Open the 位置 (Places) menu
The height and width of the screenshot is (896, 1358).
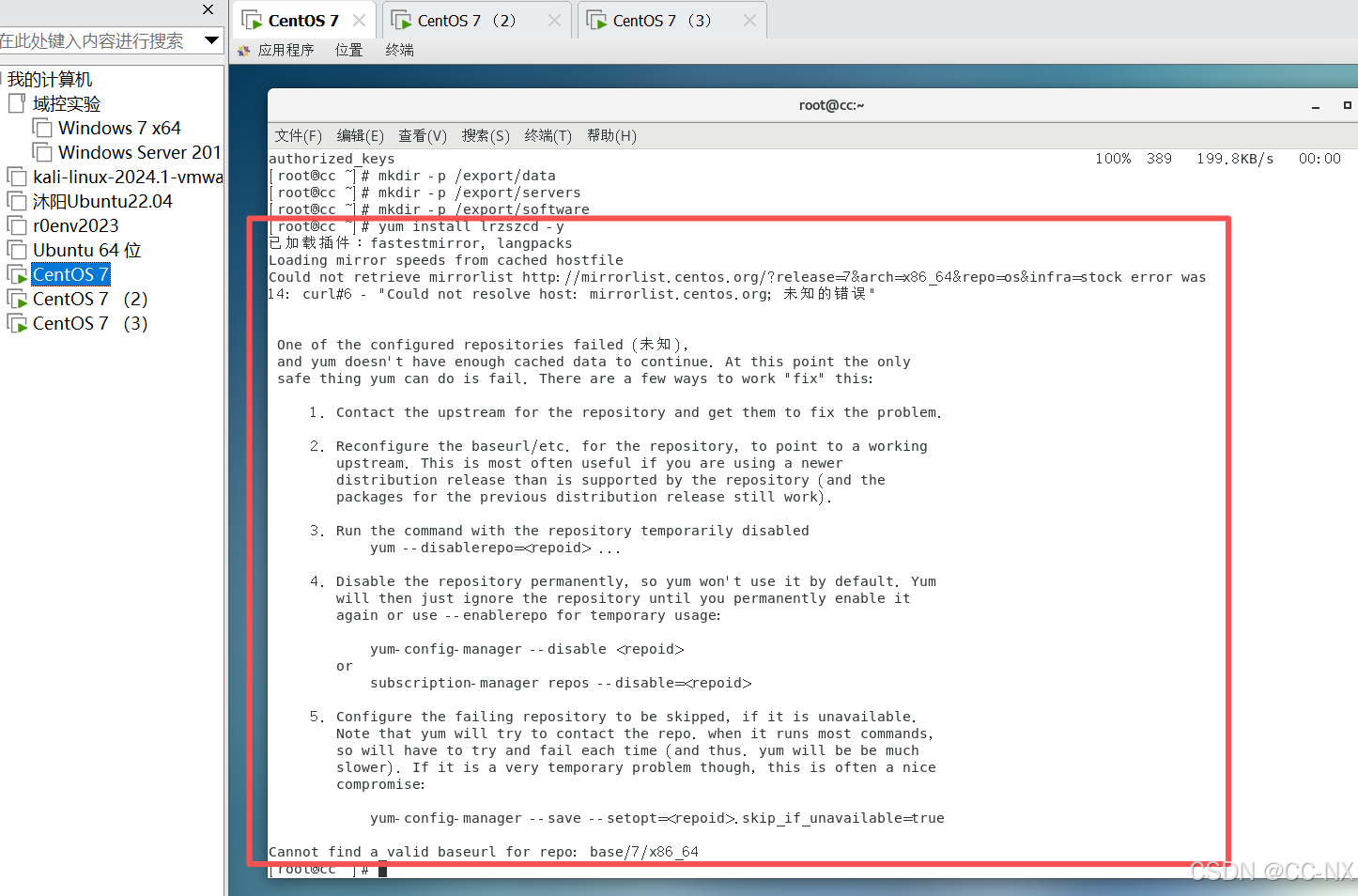pyautogui.click(x=348, y=50)
